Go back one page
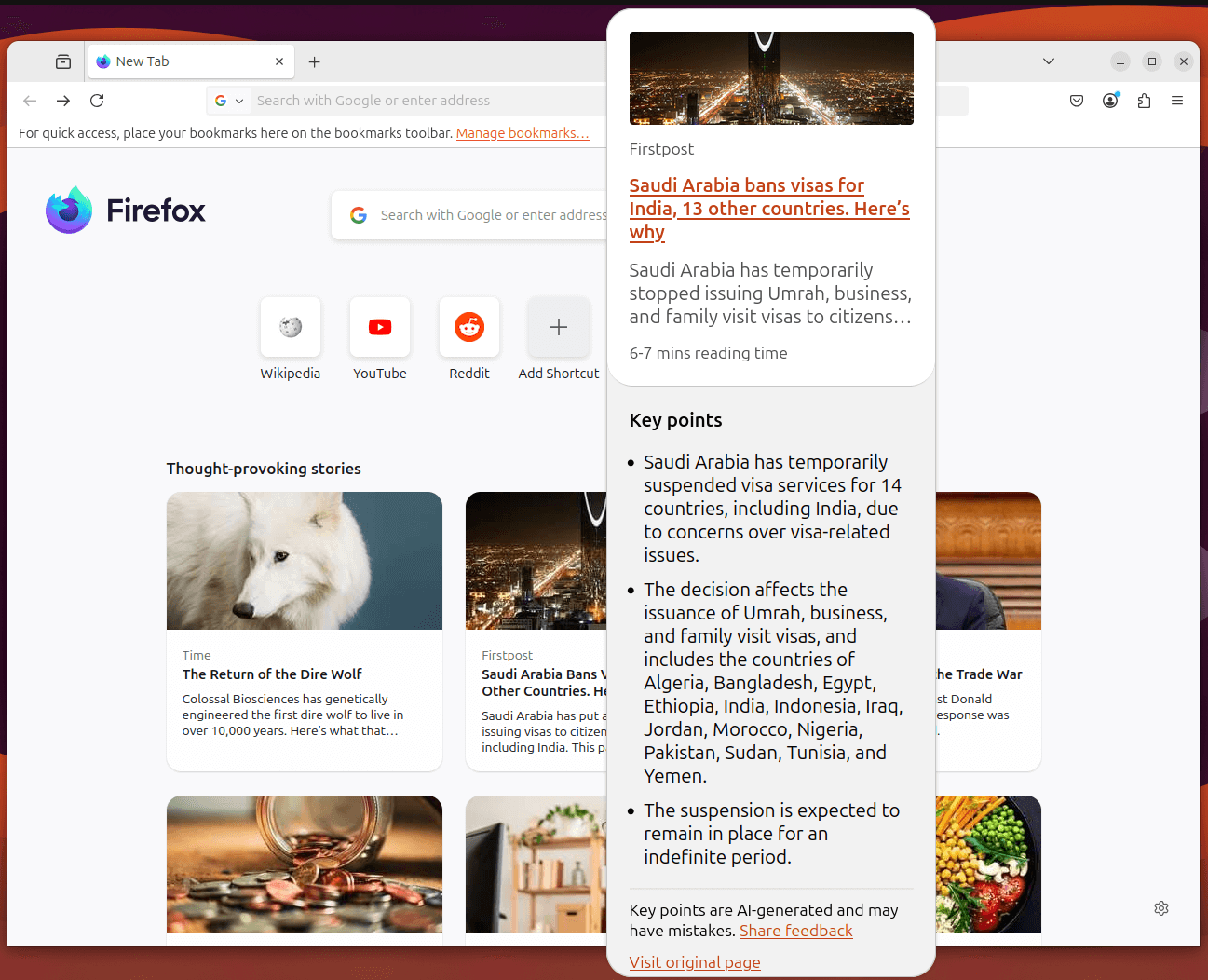This screenshot has height=980, width=1208. point(29,100)
